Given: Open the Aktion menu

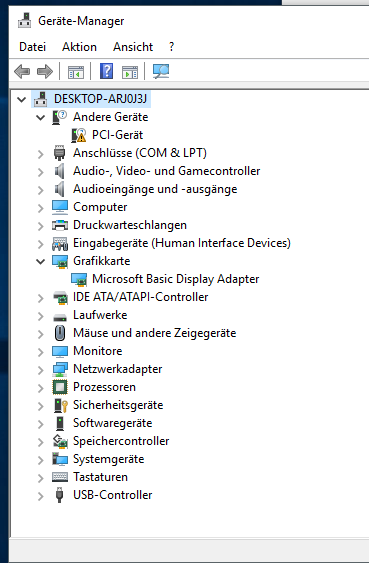Looking at the screenshot, I should pos(79,47).
